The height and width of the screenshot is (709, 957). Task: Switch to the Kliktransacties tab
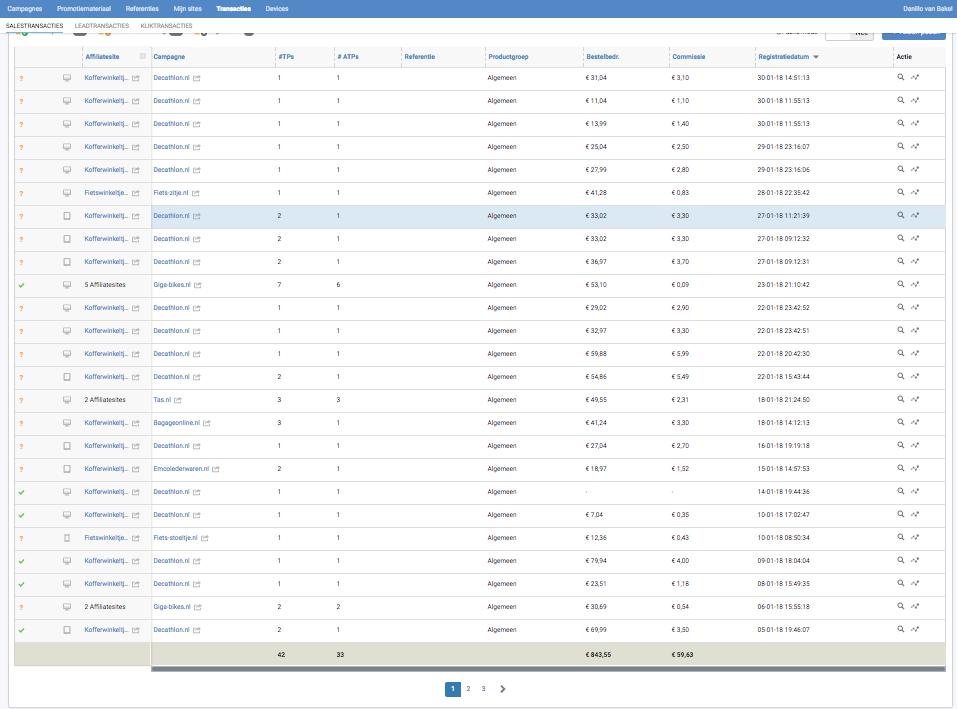click(x=166, y=26)
